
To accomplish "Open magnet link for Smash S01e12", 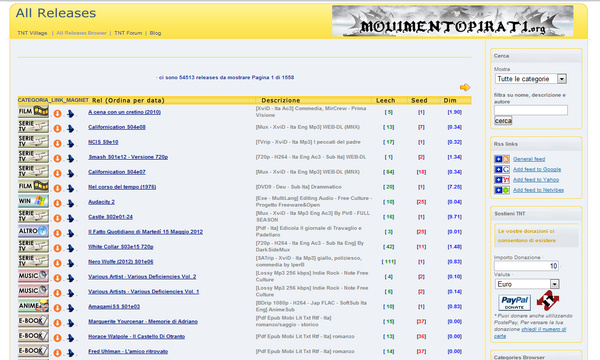I will (x=71, y=158).
